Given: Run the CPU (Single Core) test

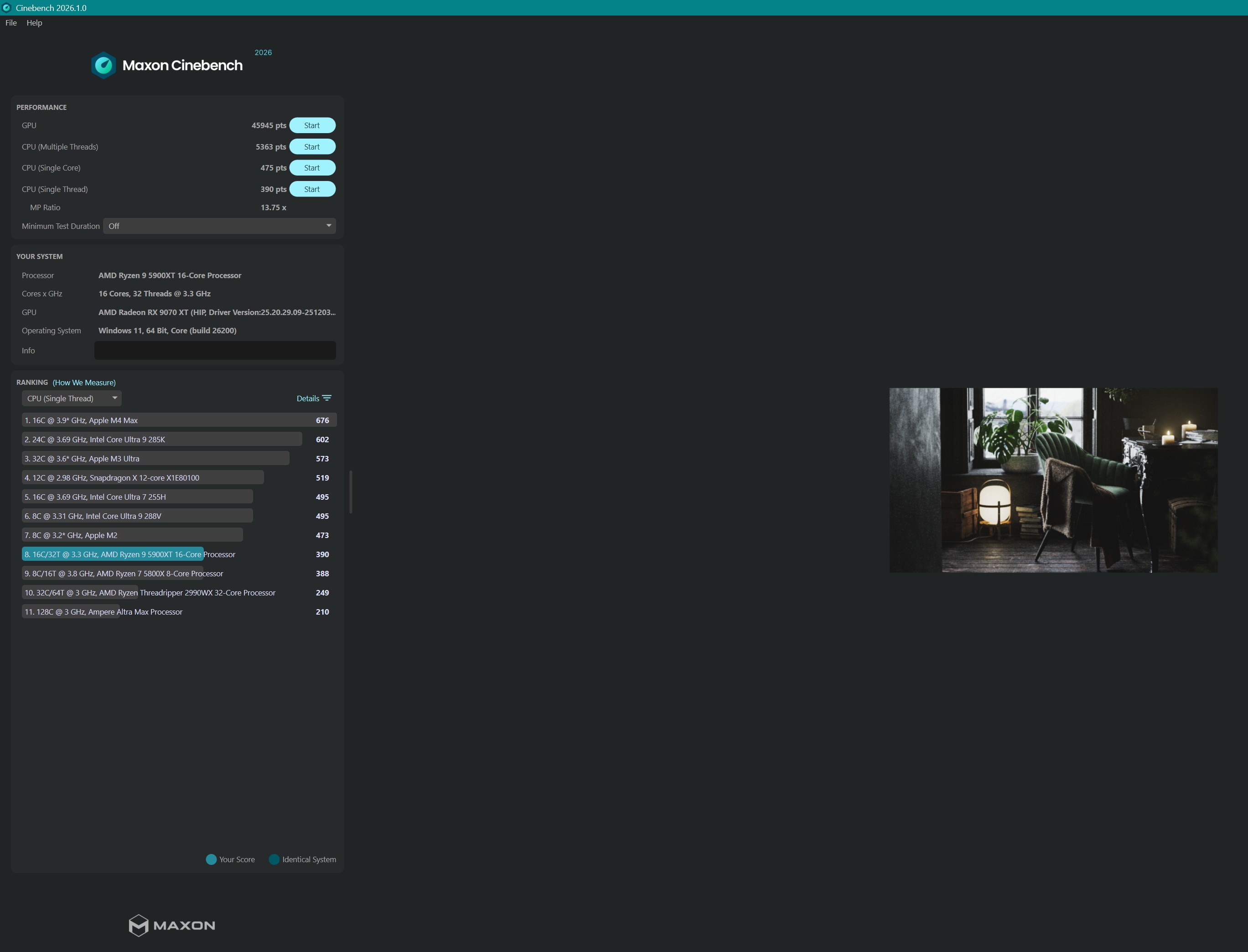Looking at the screenshot, I should 312,168.
